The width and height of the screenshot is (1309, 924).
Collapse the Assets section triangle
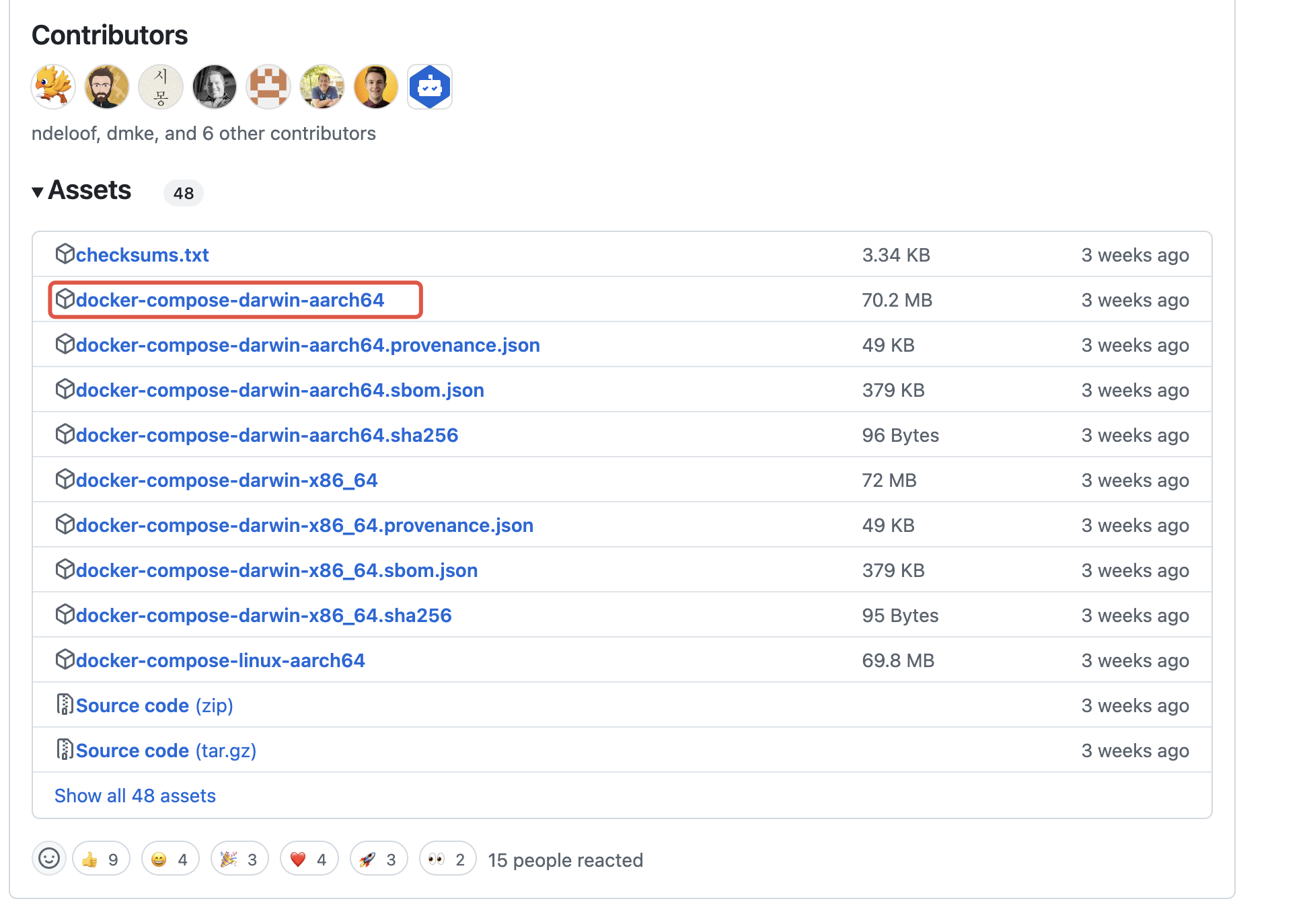pyautogui.click(x=38, y=192)
